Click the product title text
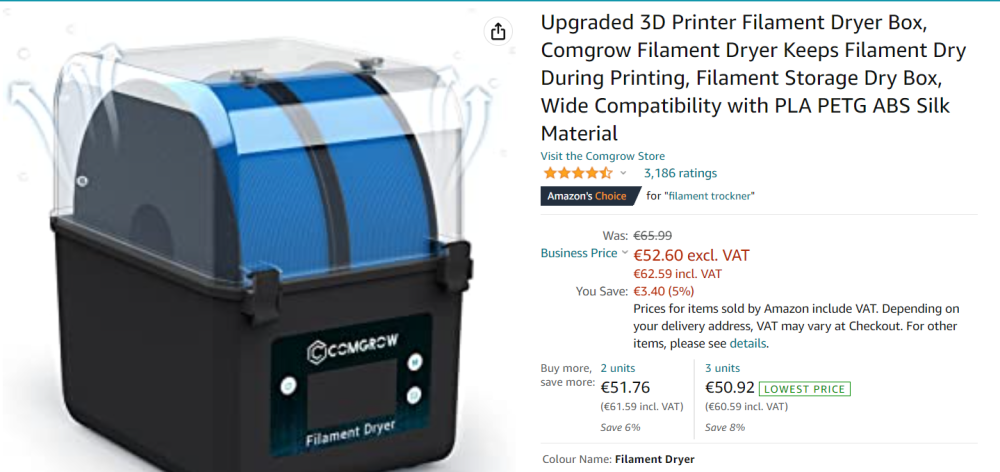The width and height of the screenshot is (1000, 472). tap(753, 78)
